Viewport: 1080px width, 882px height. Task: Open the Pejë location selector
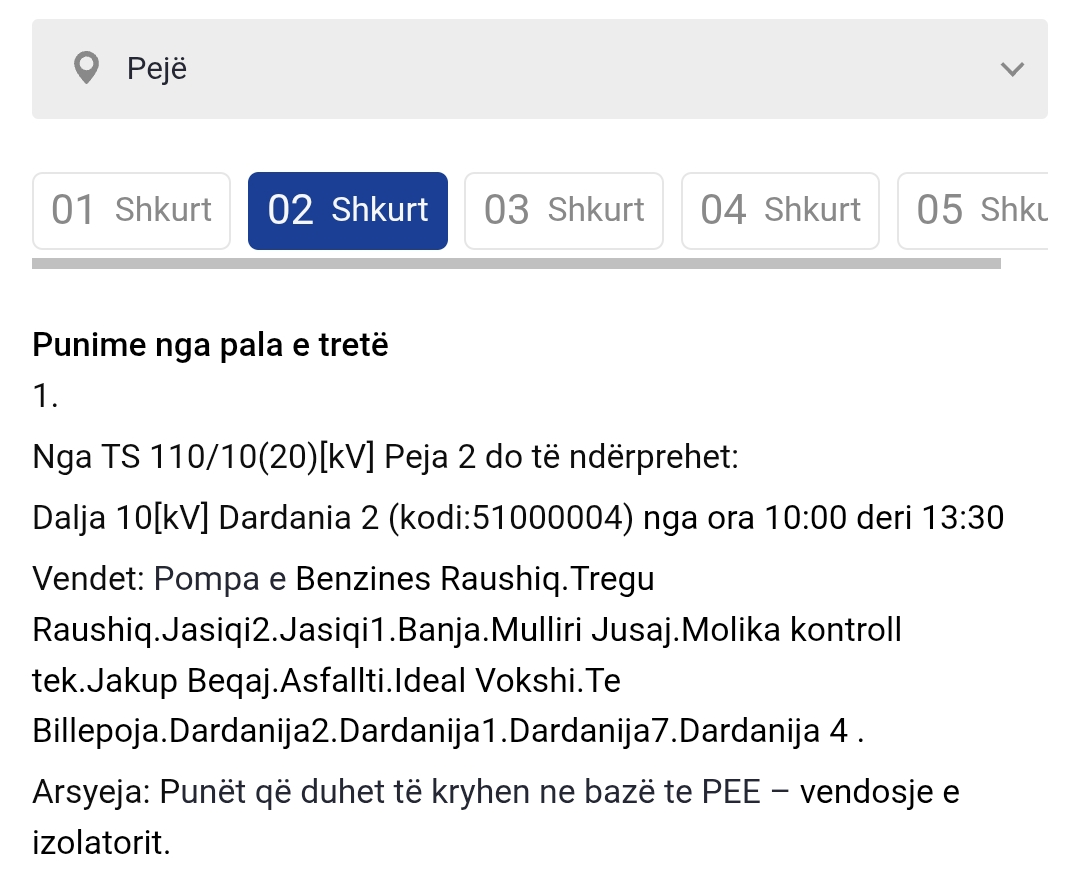(540, 69)
